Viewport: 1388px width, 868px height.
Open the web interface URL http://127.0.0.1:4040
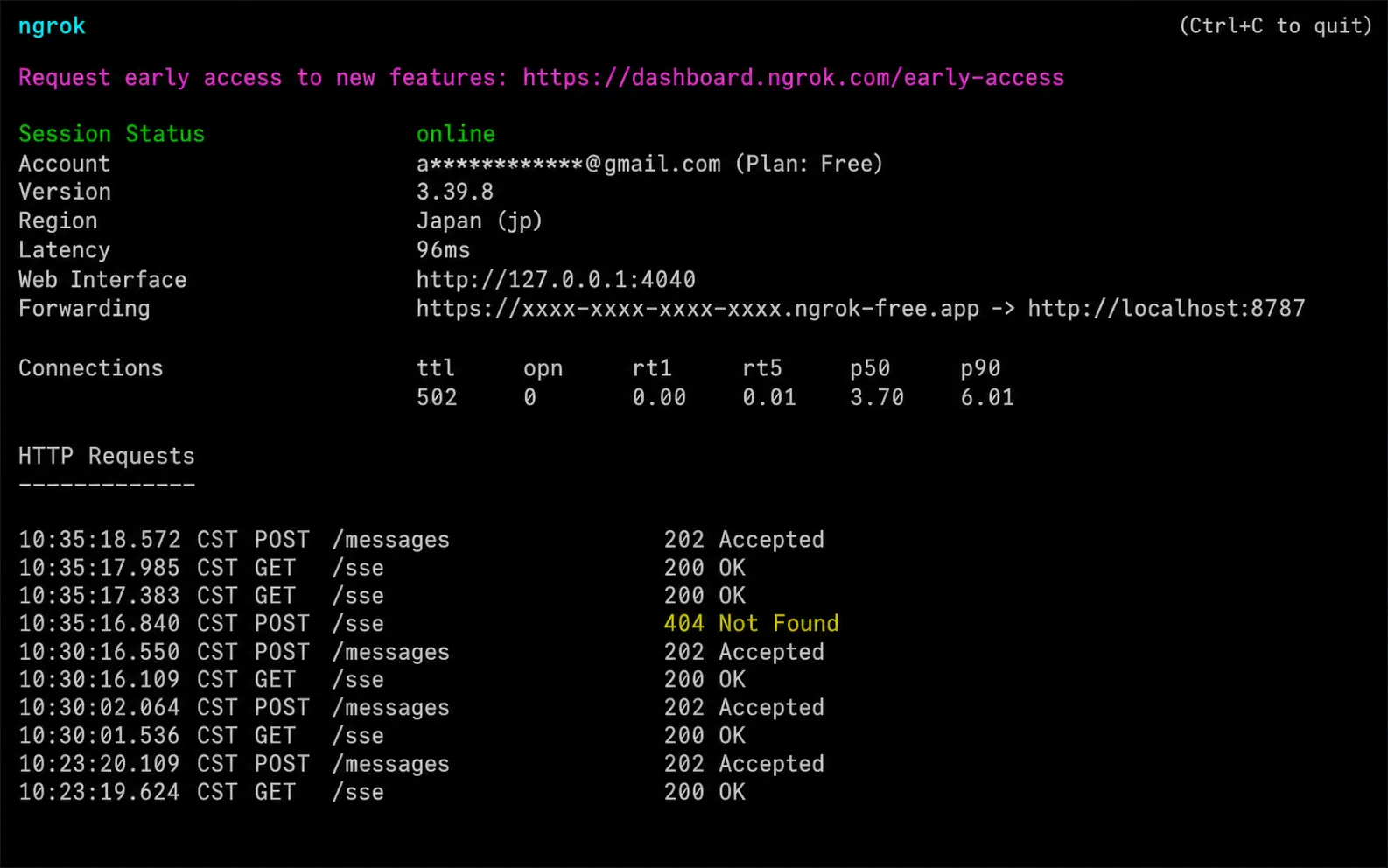click(x=556, y=280)
